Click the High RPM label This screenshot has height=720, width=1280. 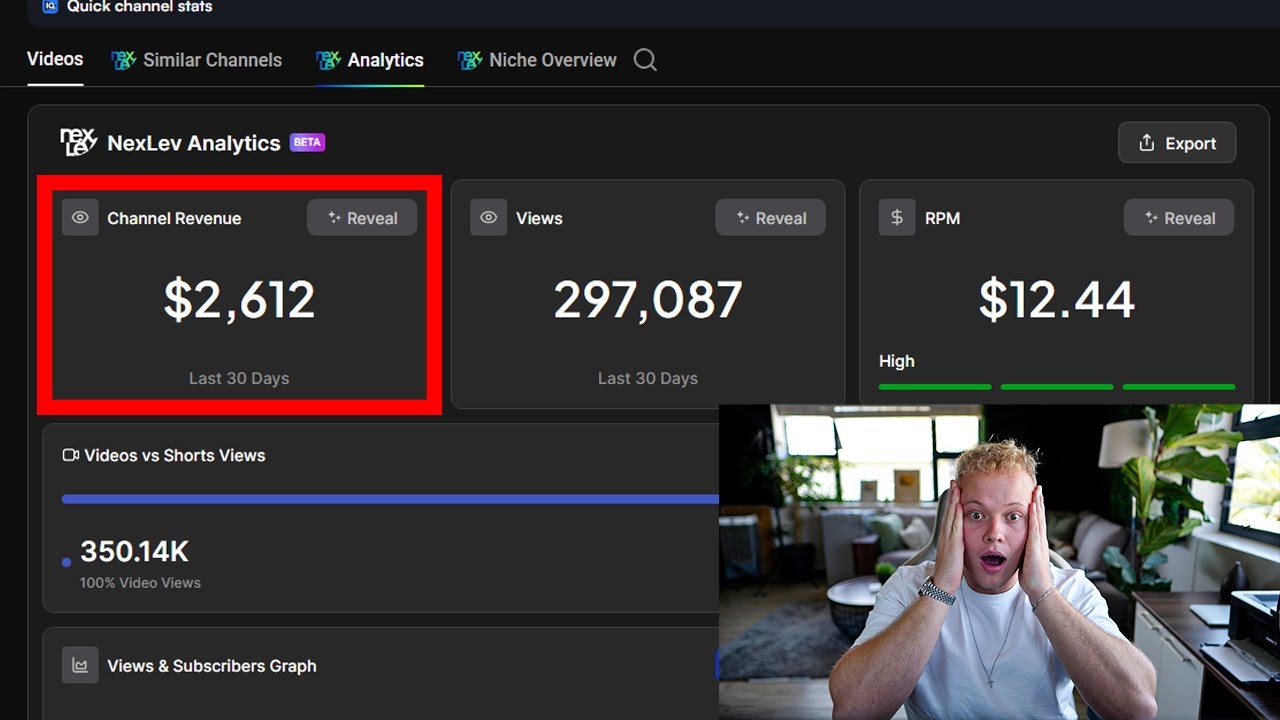897,361
